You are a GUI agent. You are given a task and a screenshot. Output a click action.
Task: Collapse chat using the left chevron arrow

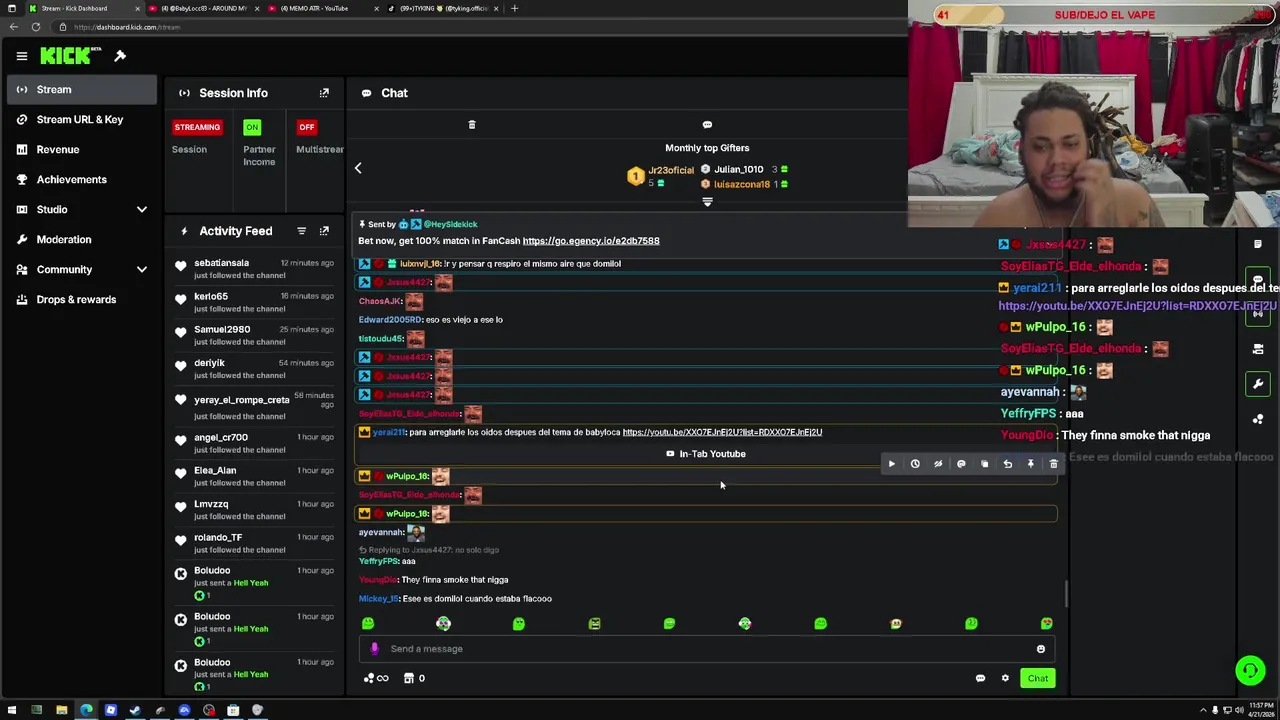tap(358, 168)
